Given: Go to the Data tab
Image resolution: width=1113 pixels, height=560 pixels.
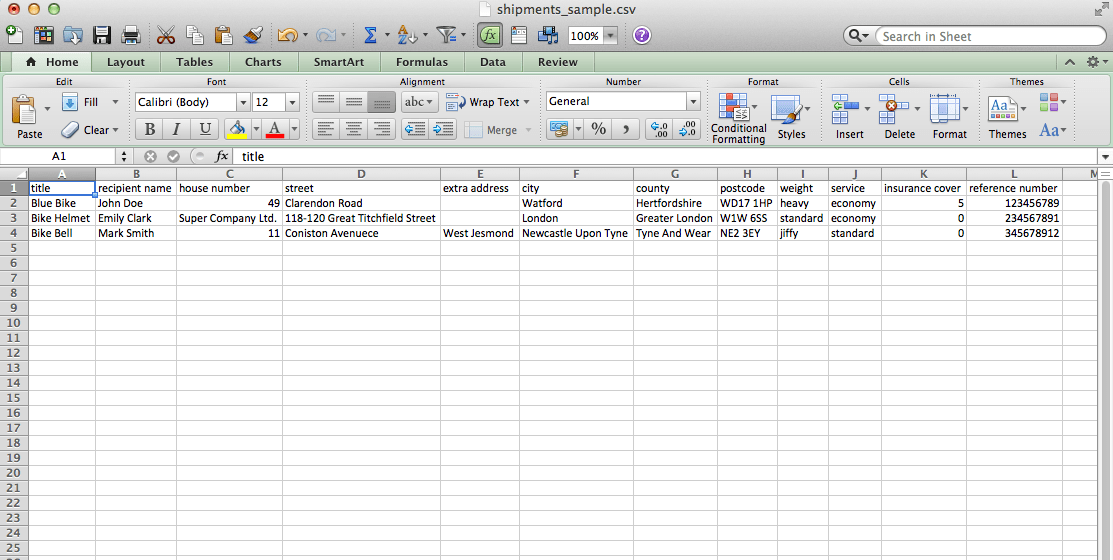Looking at the screenshot, I should (x=493, y=62).
